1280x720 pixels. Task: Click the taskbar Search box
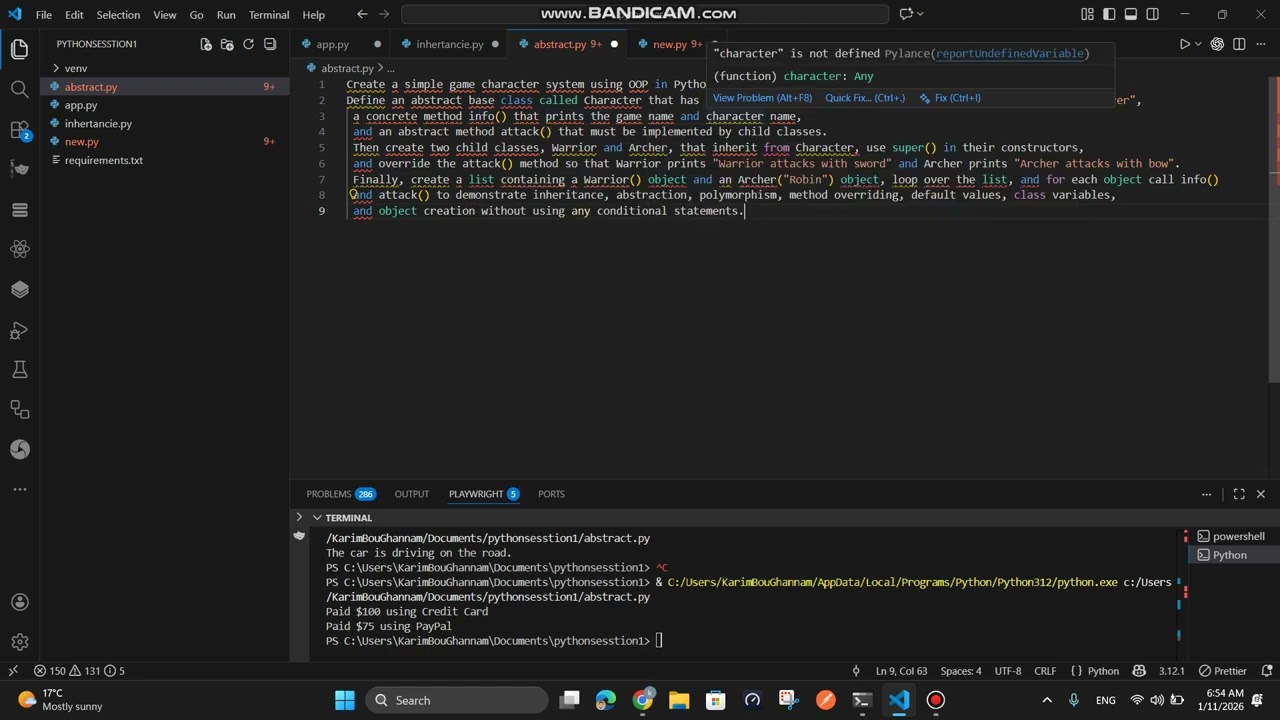457,700
